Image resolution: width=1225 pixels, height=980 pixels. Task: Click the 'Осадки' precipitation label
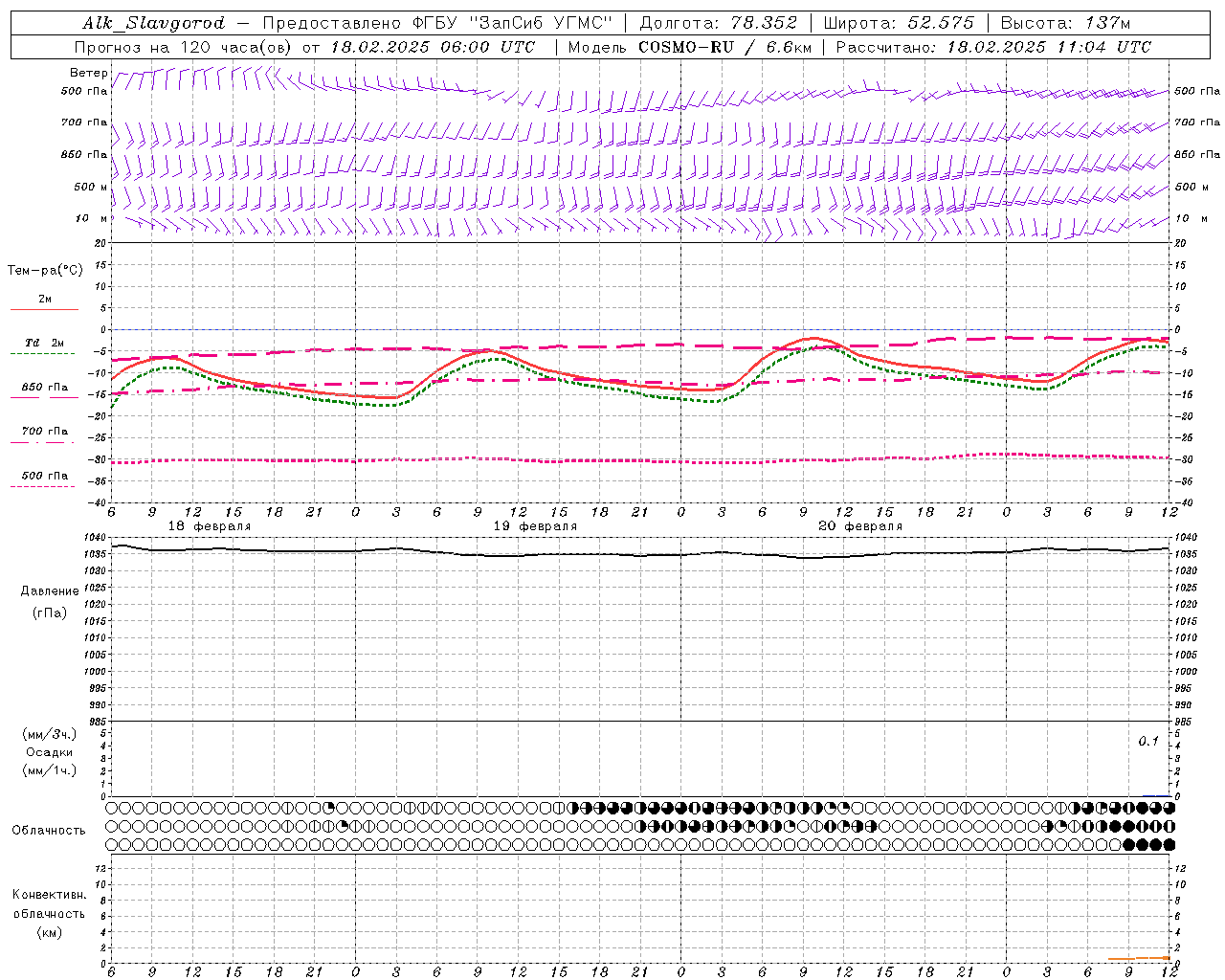(x=49, y=753)
